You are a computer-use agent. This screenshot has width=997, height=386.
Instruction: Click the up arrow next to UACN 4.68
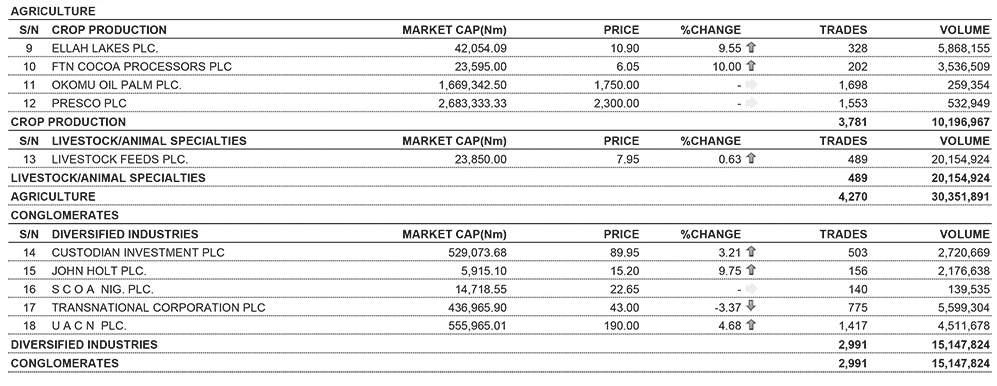[751, 326]
